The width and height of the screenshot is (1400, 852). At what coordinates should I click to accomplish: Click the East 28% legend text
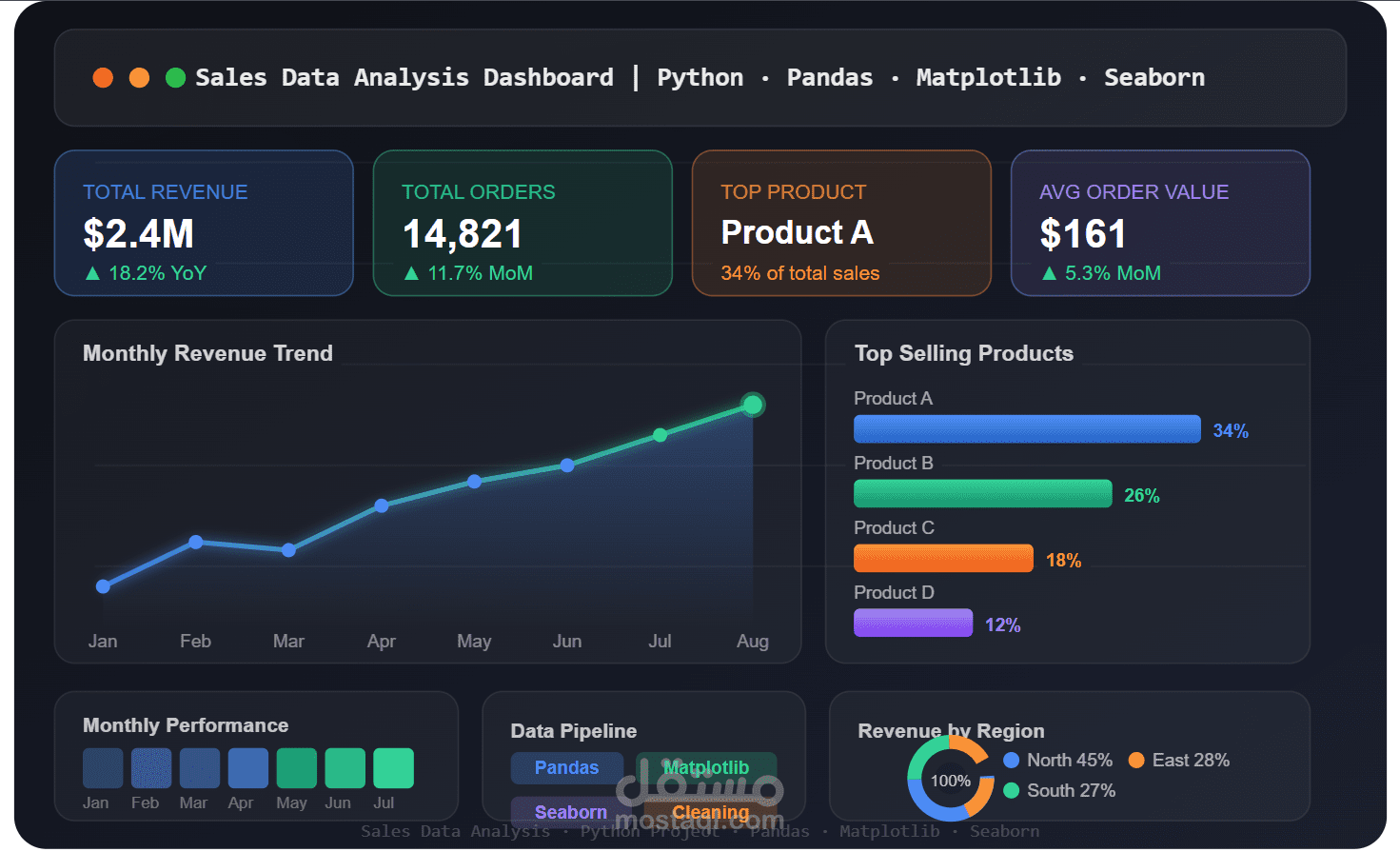point(1192,760)
